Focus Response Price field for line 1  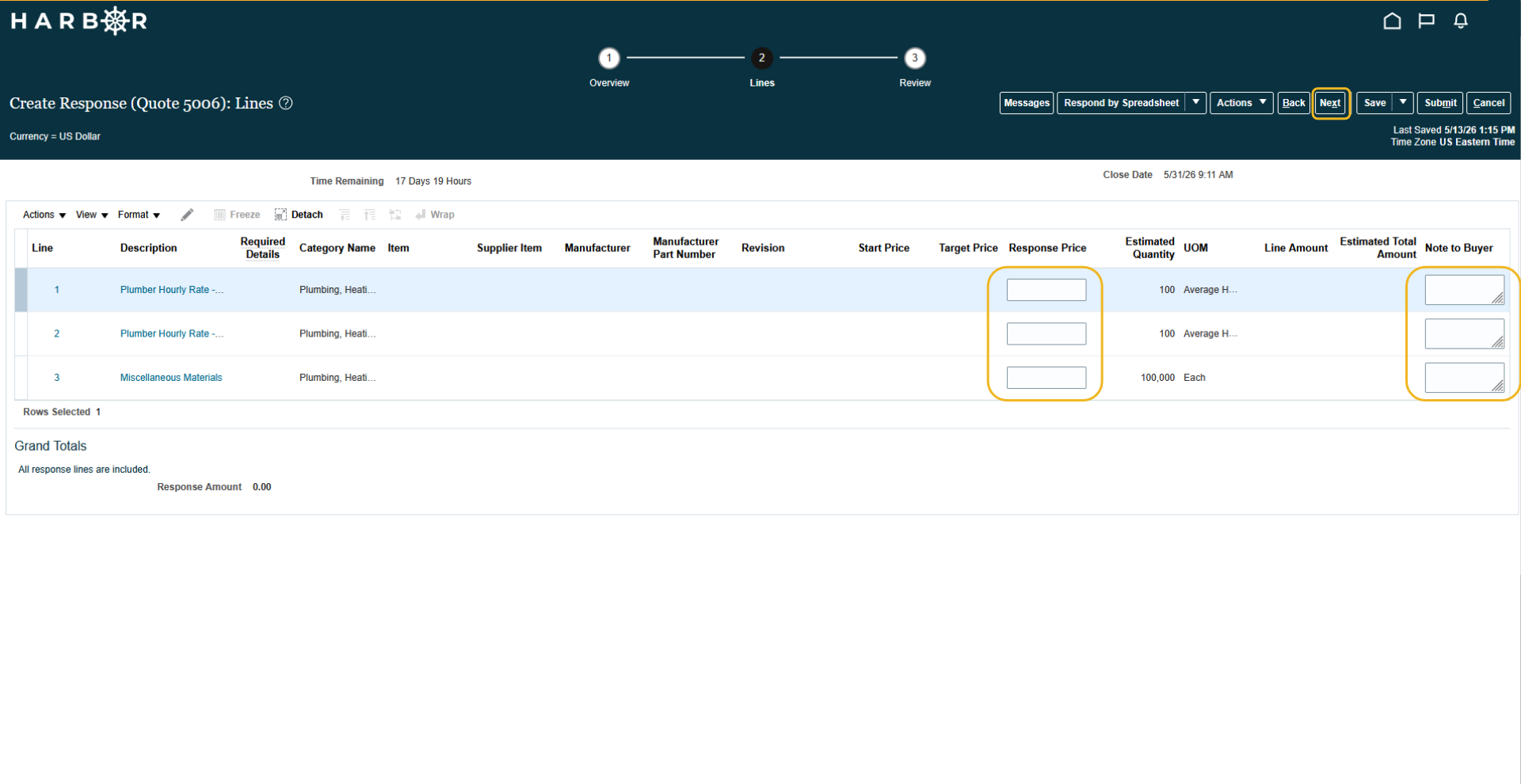1046,290
